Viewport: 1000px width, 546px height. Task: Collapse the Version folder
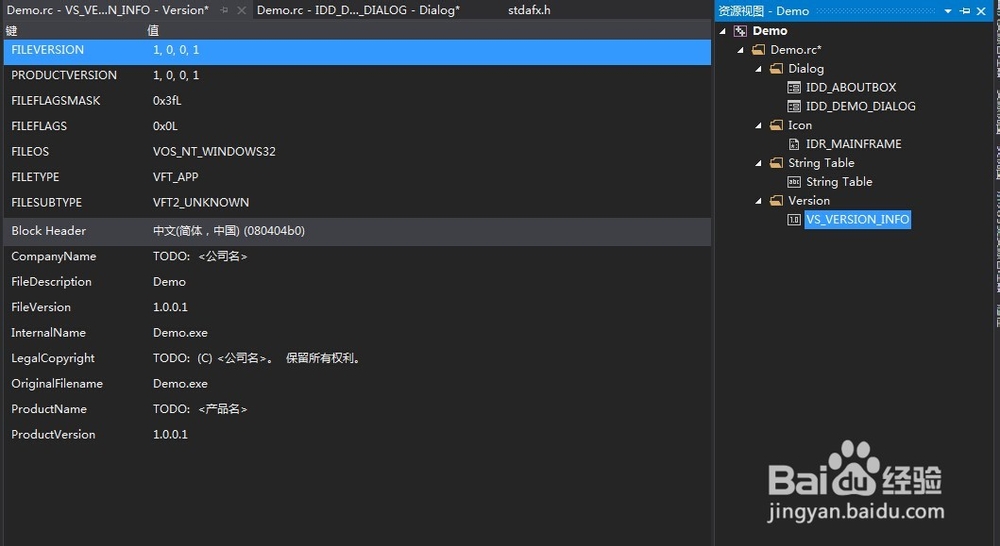tap(758, 201)
